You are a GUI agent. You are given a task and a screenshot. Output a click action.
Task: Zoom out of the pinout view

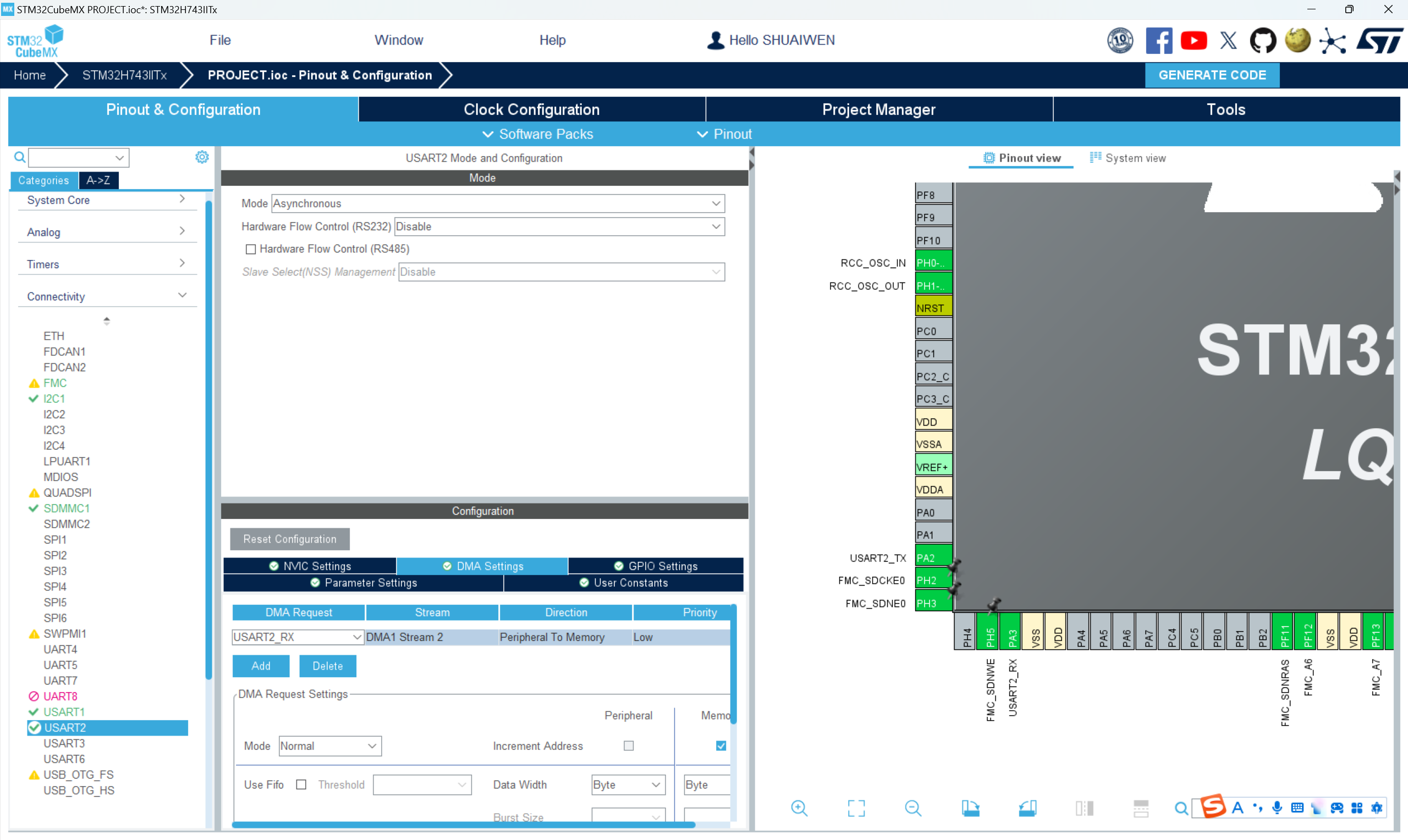tap(912, 808)
